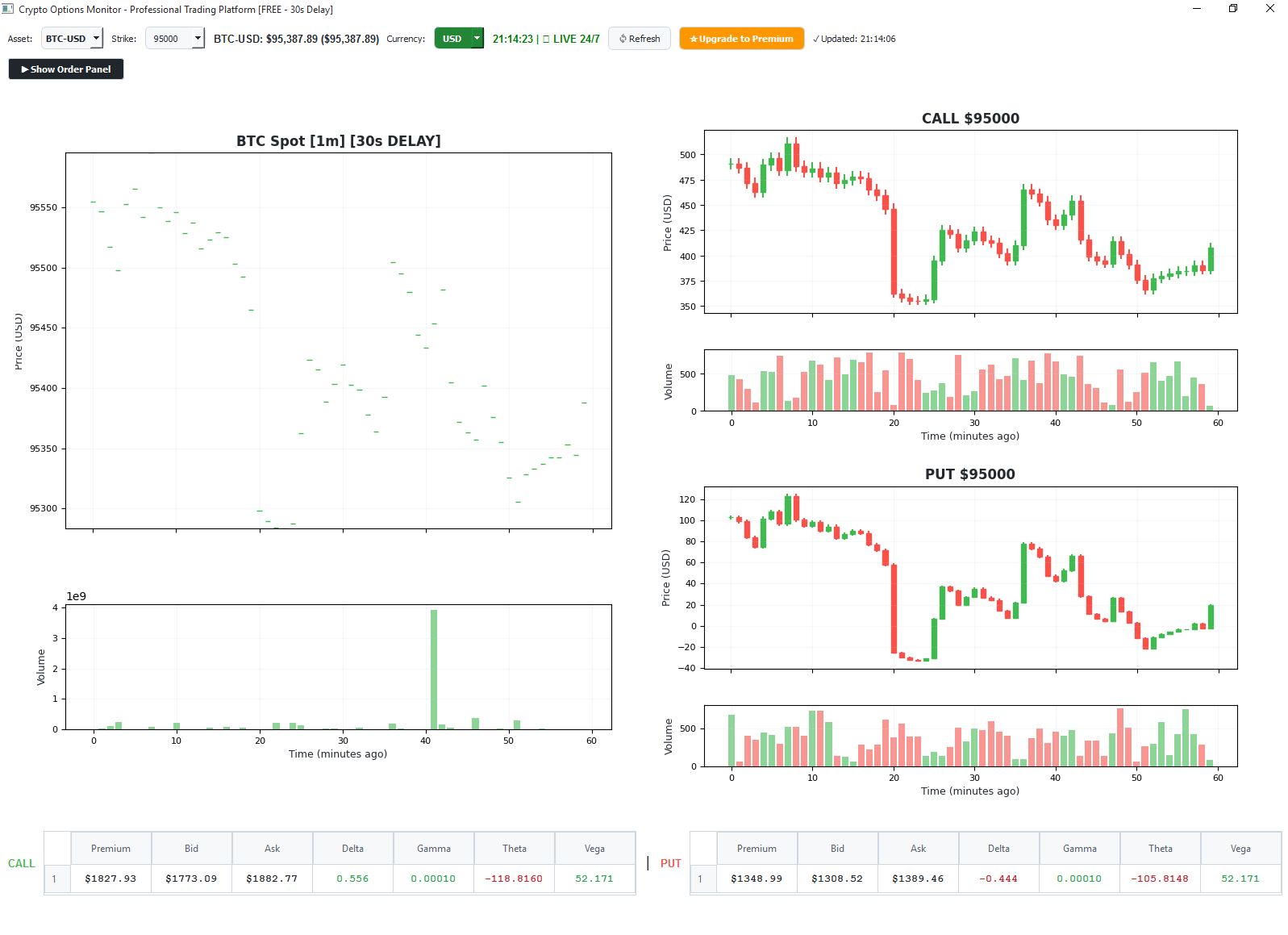
Task: Click the green USD currency badge
Action: tap(452, 38)
